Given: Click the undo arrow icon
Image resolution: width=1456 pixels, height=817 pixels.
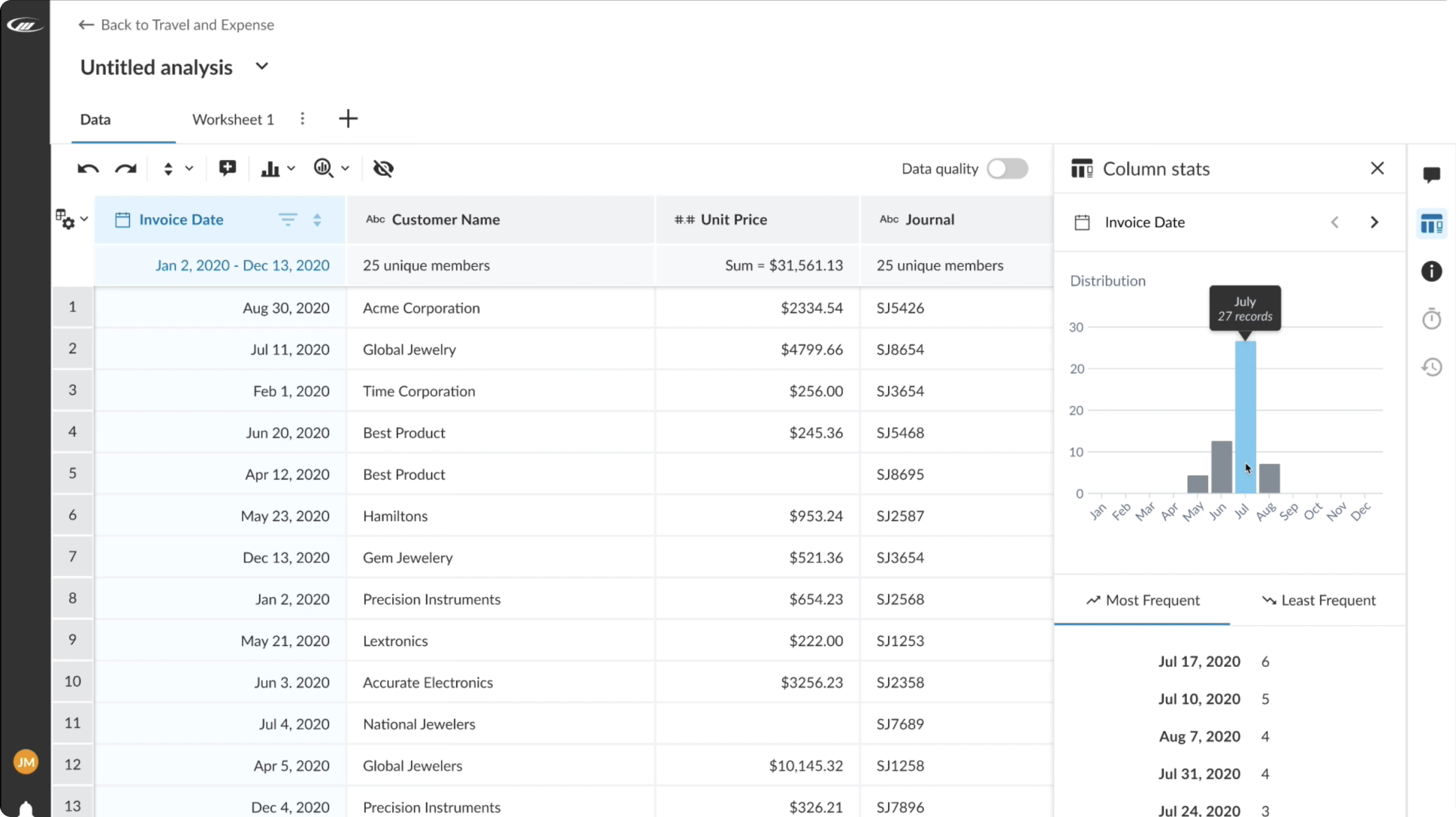Looking at the screenshot, I should [88, 168].
